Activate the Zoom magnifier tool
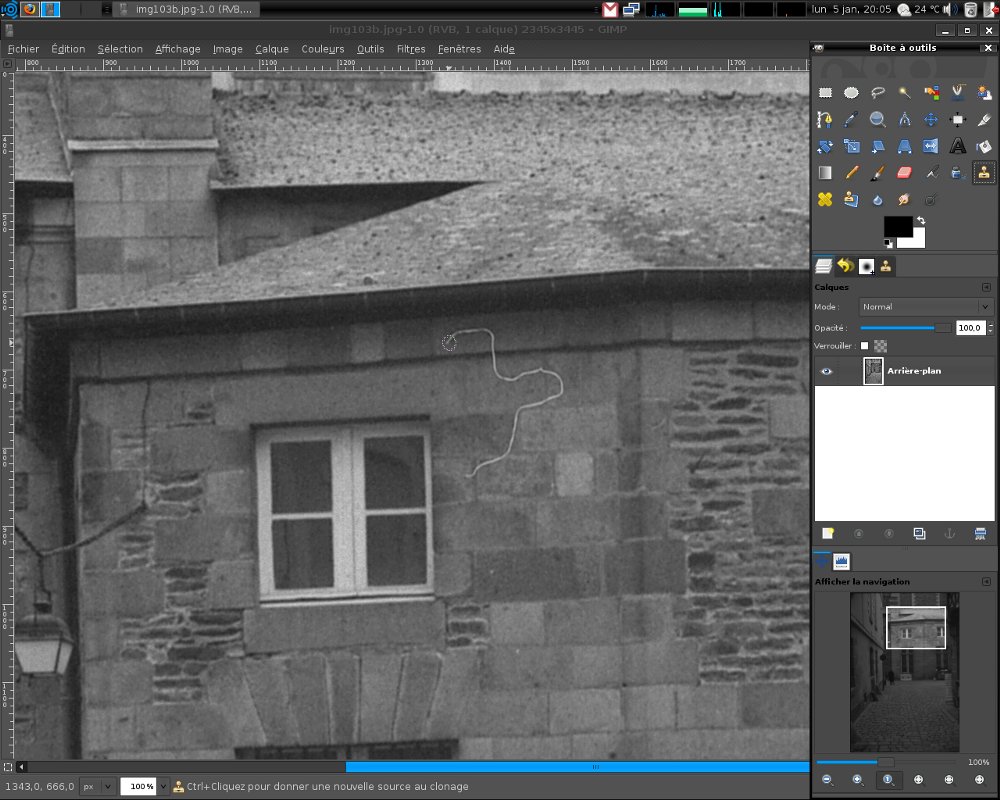1000x800 pixels. (x=878, y=119)
